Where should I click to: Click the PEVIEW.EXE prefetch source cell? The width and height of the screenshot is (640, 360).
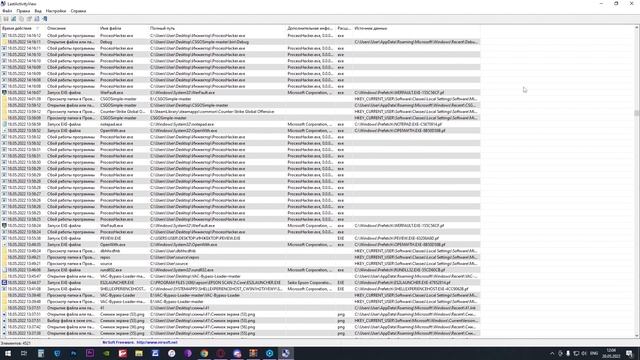[396, 238]
